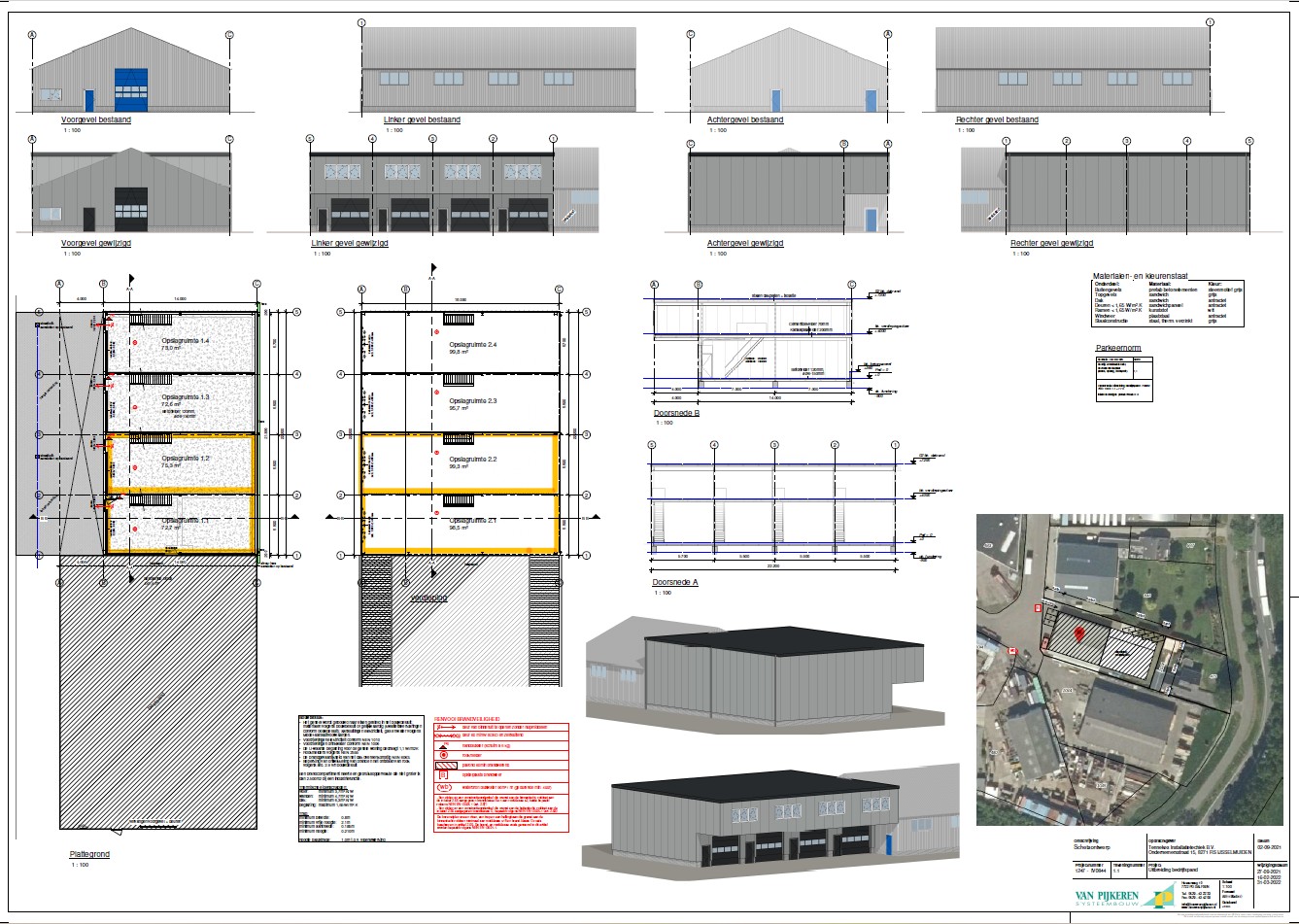Click the red location pin on aerial map

[1078, 634]
